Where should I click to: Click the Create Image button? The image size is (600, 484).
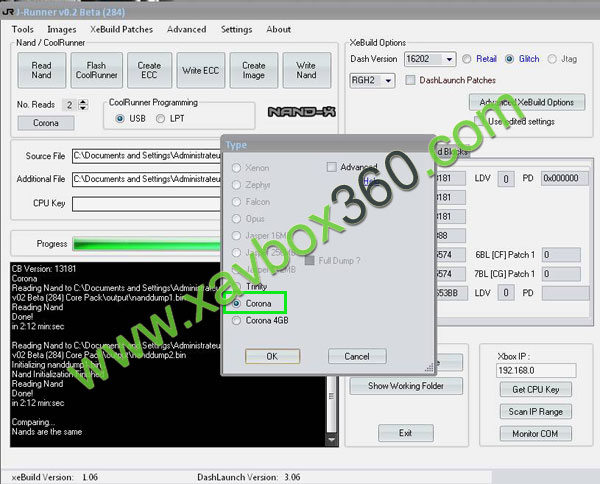point(253,70)
